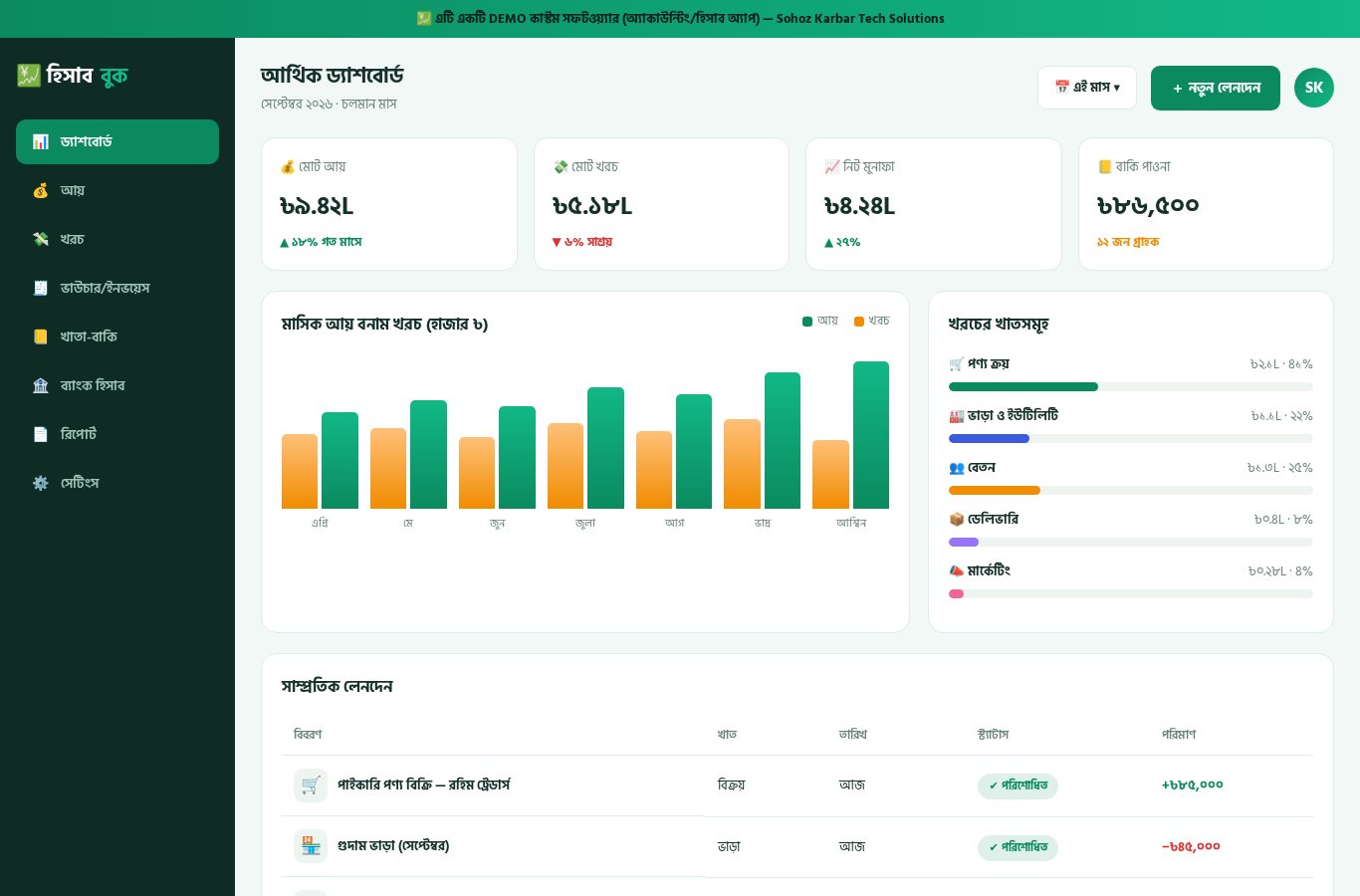Open ব্যাংক হিসাব in the sidebar

pyautogui.click(x=117, y=385)
